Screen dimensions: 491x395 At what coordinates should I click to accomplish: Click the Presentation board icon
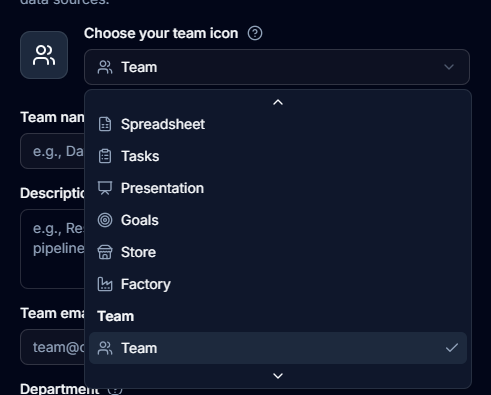105,188
